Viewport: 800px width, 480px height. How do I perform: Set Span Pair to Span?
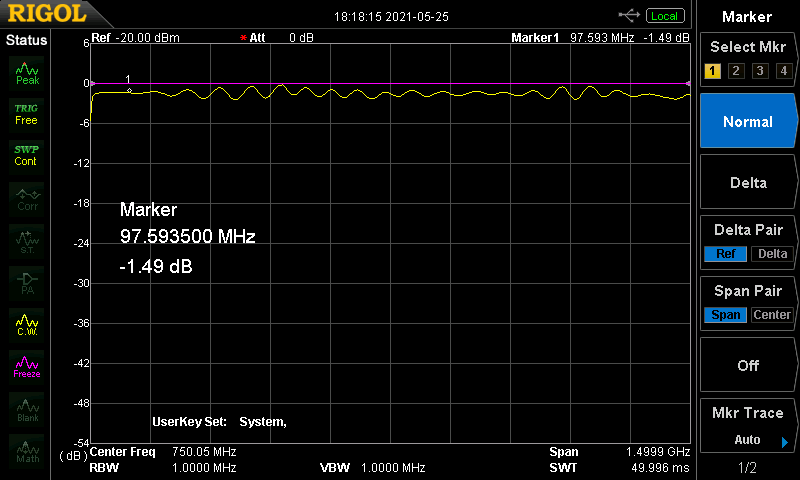(726, 315)
